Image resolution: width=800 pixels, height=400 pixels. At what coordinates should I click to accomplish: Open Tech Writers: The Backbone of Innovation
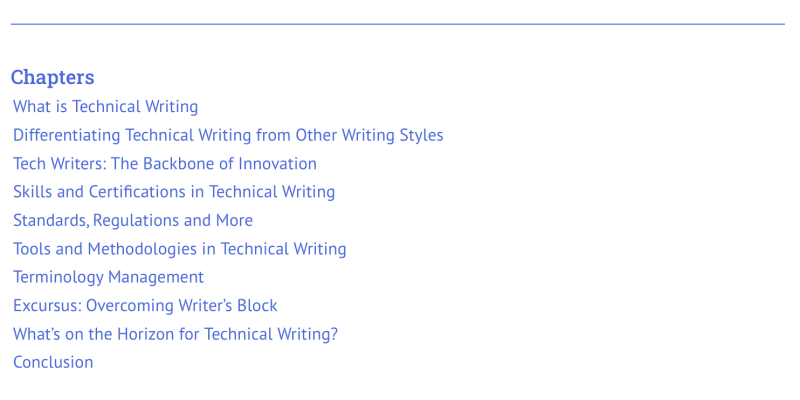tap(165, 164)
